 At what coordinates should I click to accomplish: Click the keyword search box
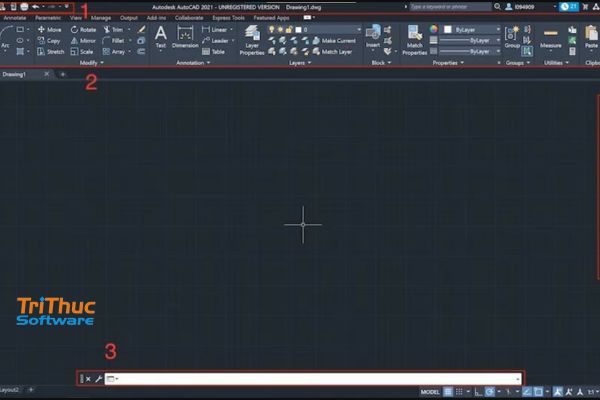[x=450, y=7]
